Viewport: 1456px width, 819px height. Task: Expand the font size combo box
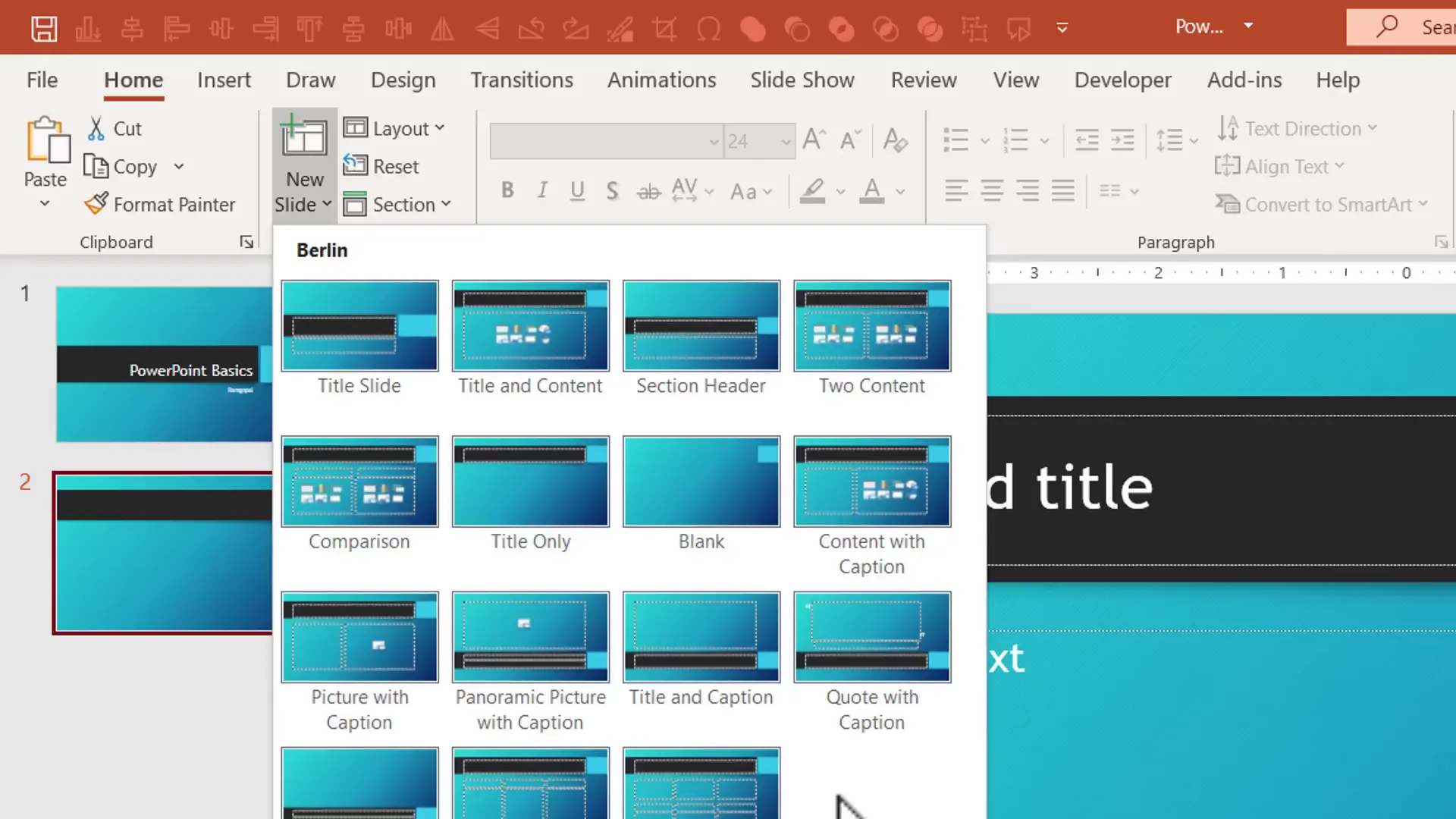[x=786, y=141]
